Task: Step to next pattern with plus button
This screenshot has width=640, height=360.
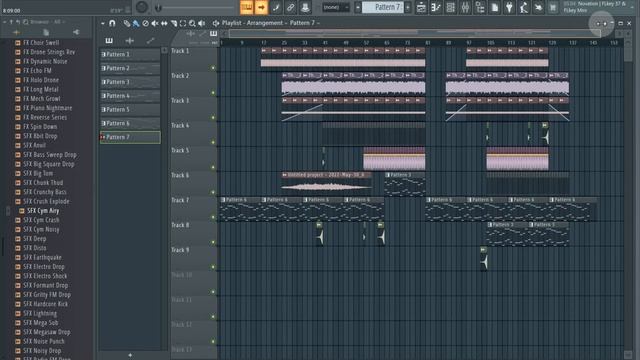Action: tap(408, 7)
